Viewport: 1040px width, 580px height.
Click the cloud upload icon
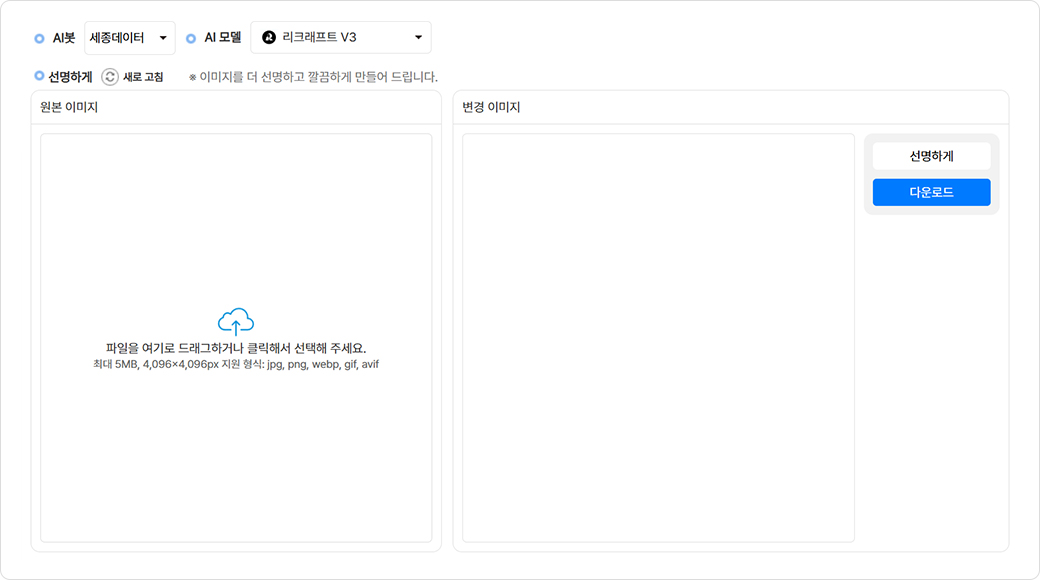click(x=236, y=321)
